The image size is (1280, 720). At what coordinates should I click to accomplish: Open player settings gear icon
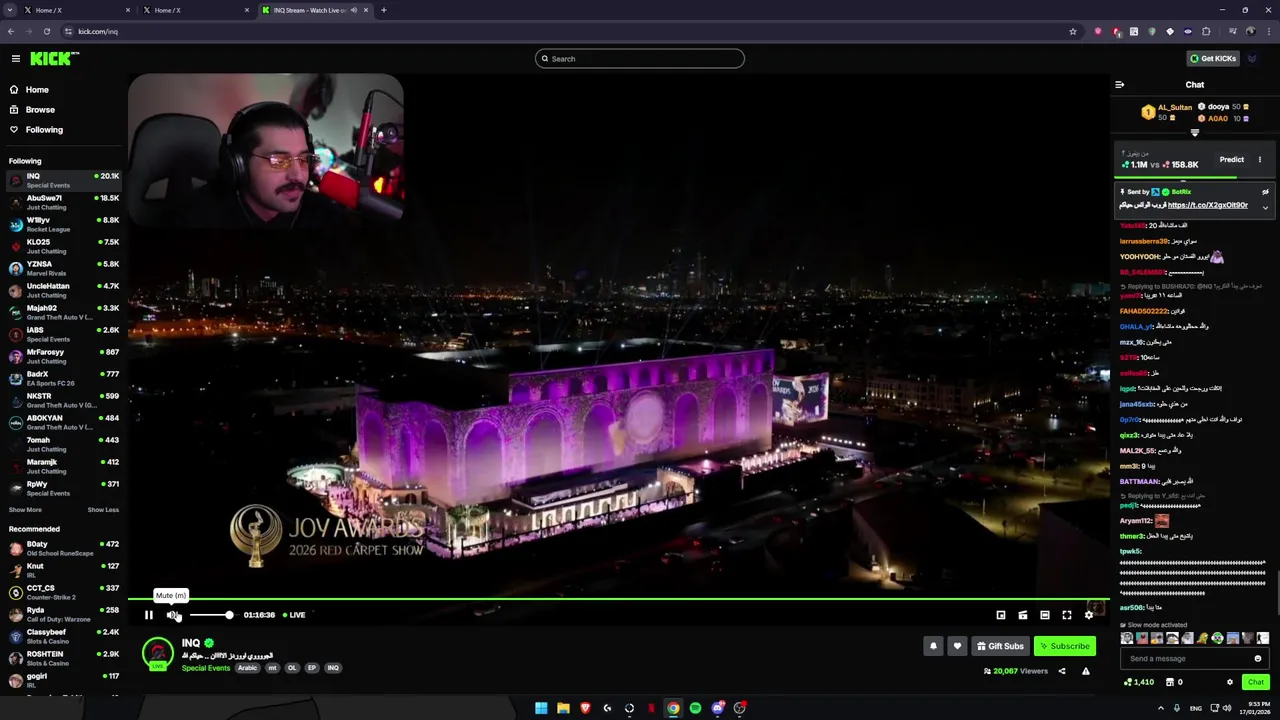point(1089,615)
